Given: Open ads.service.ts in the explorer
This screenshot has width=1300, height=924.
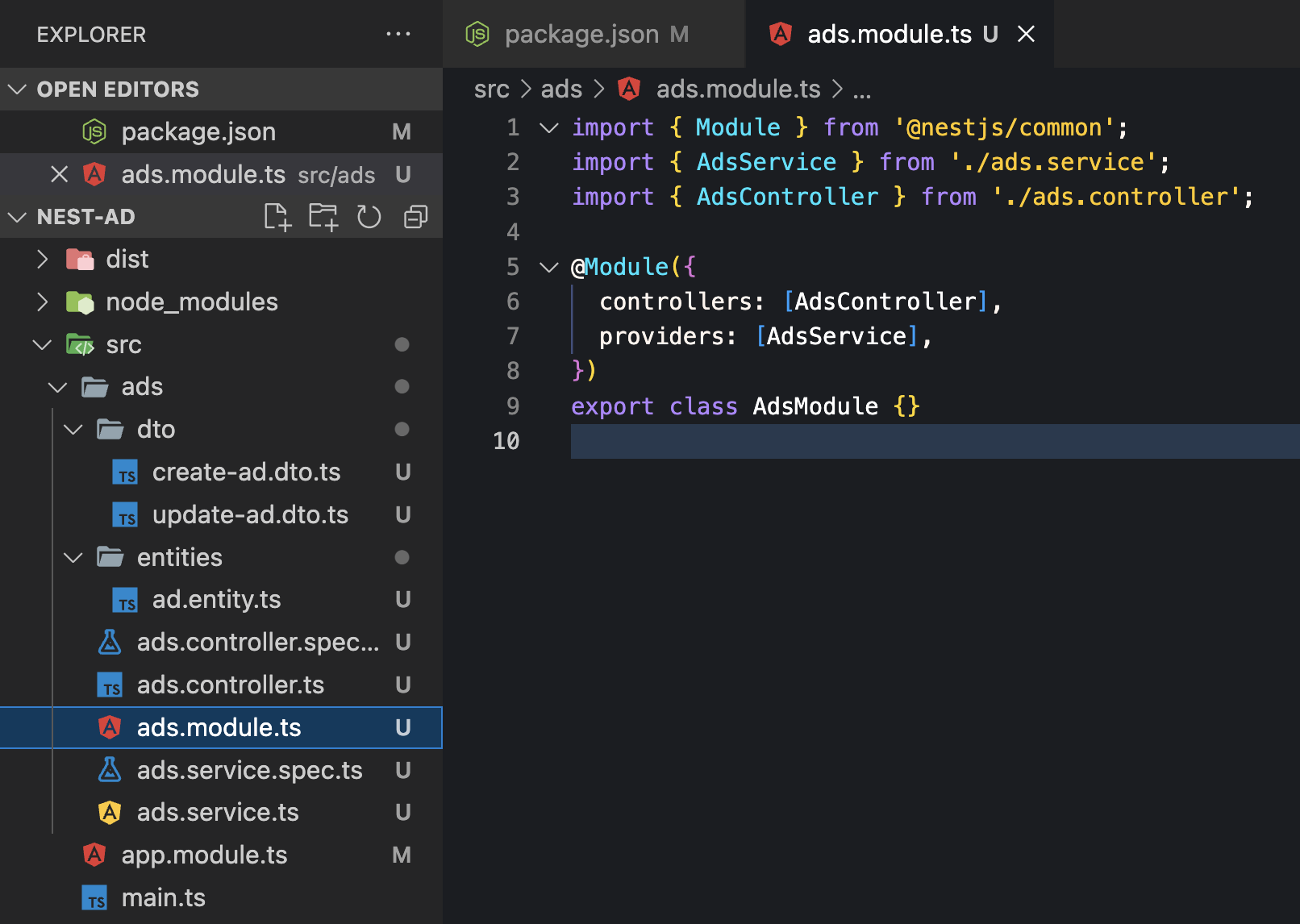Looking at the screenshot, I should (x=221, y=812).
